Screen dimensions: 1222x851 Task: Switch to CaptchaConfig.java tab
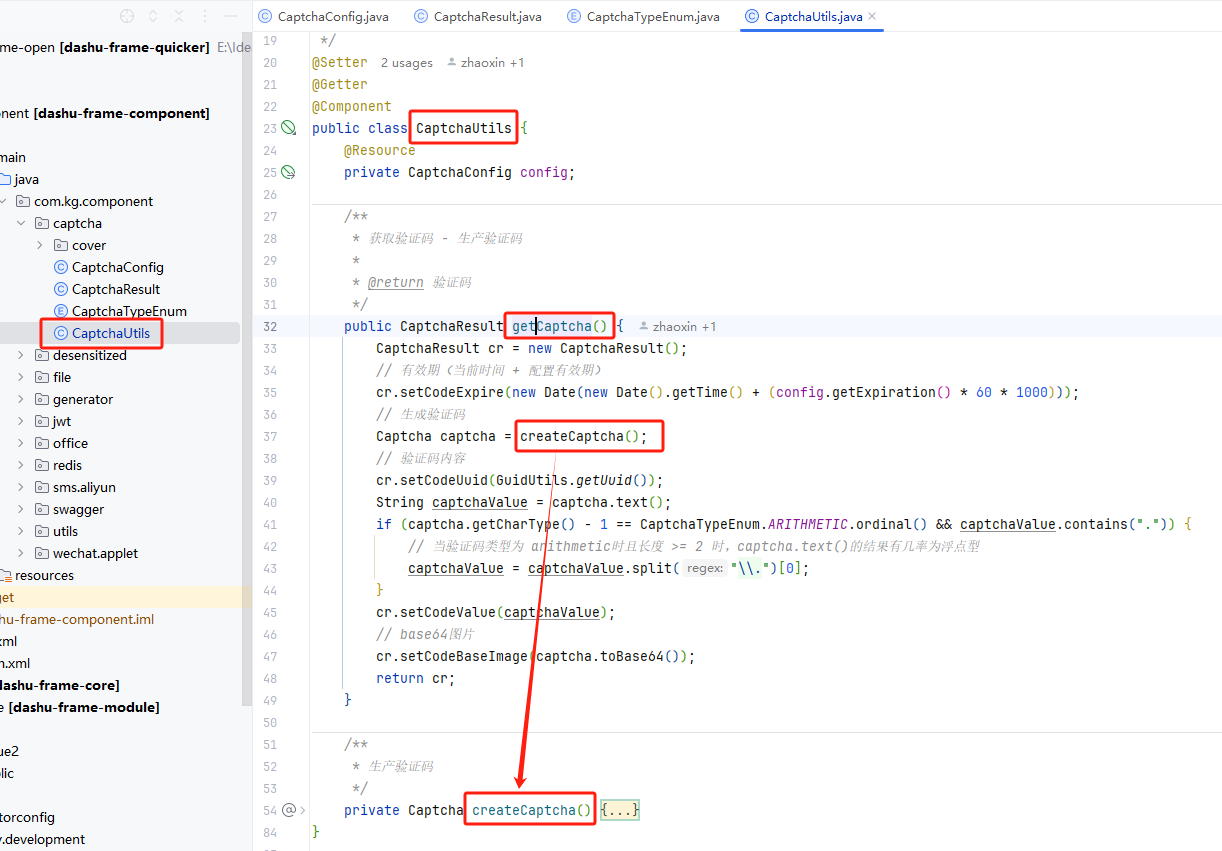[x=323, y=16]
